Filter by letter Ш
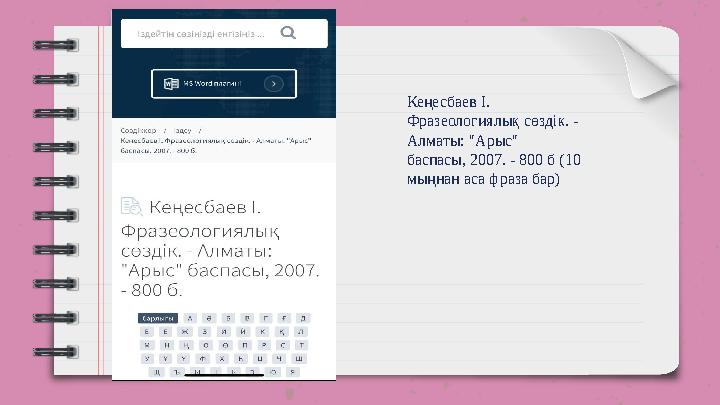 299,359
